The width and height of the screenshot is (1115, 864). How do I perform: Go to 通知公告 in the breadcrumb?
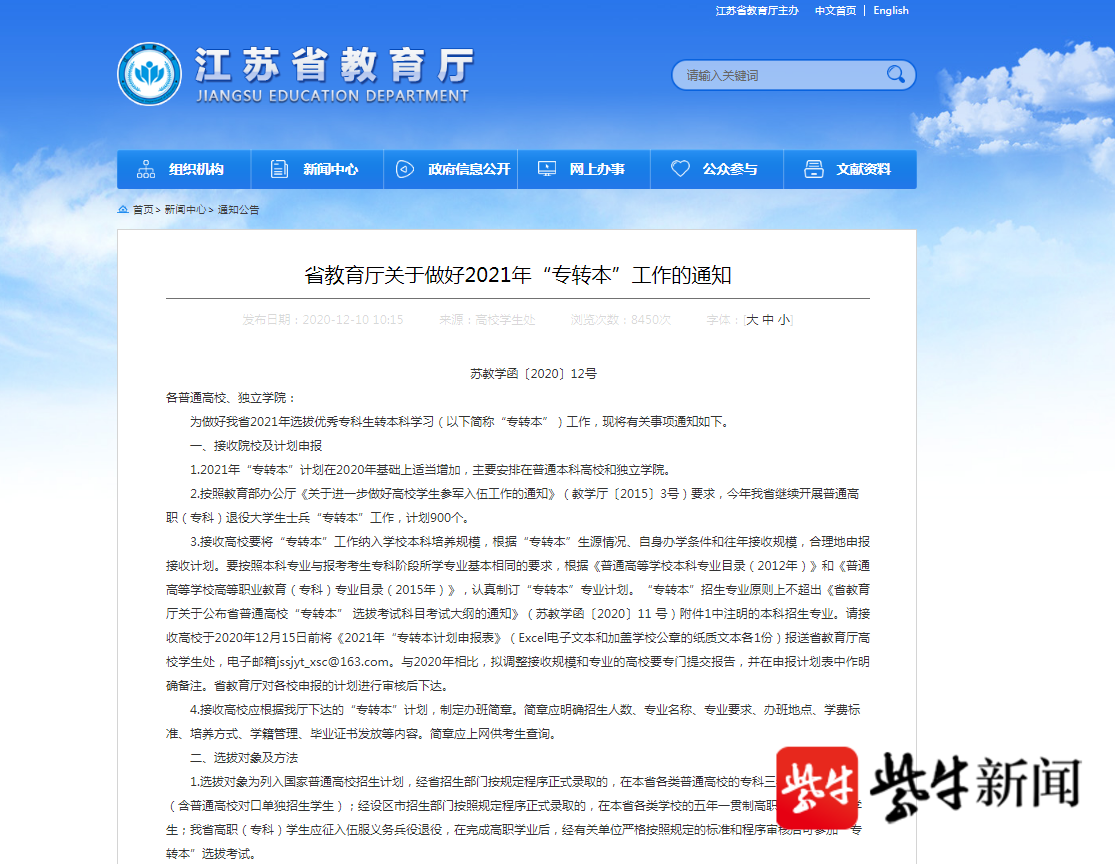point(238,210)
